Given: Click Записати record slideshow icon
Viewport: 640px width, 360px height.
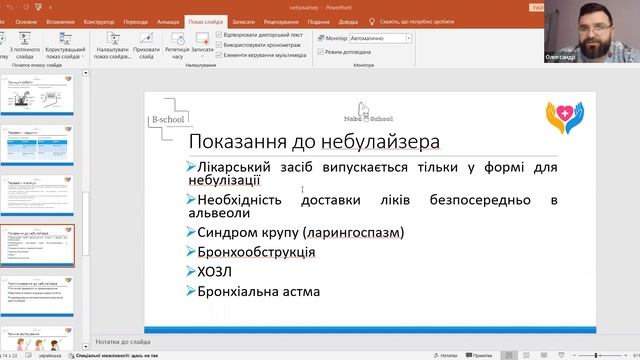Looking at the screenshot, I should point(202,39).
